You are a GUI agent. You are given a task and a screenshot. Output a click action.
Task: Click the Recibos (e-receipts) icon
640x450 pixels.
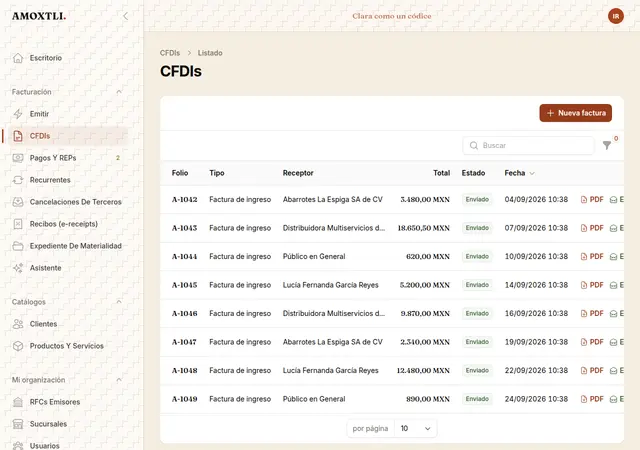[x=18, y=224]
